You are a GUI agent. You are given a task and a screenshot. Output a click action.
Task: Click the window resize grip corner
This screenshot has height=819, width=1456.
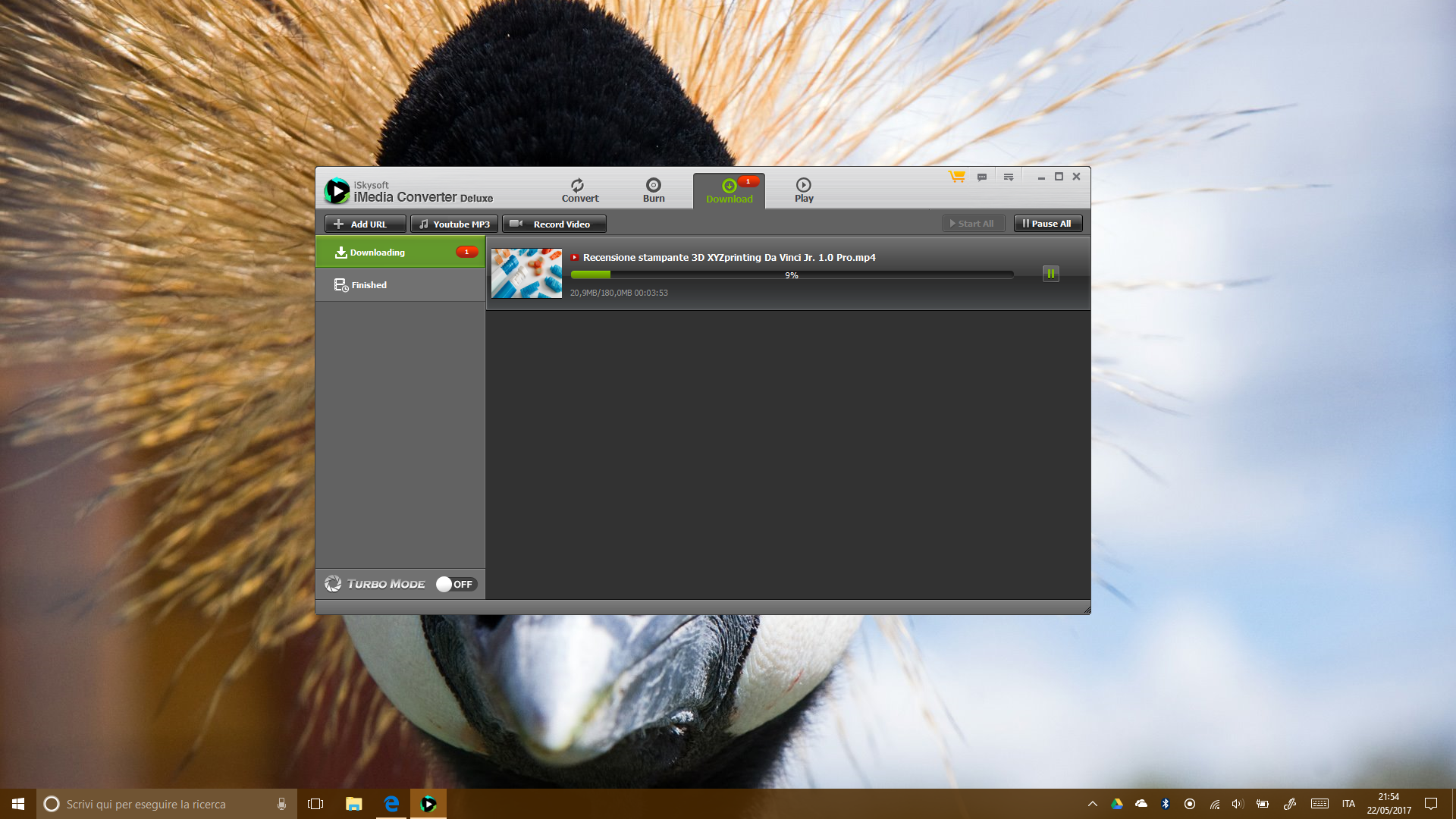(x=1086, y=610)
